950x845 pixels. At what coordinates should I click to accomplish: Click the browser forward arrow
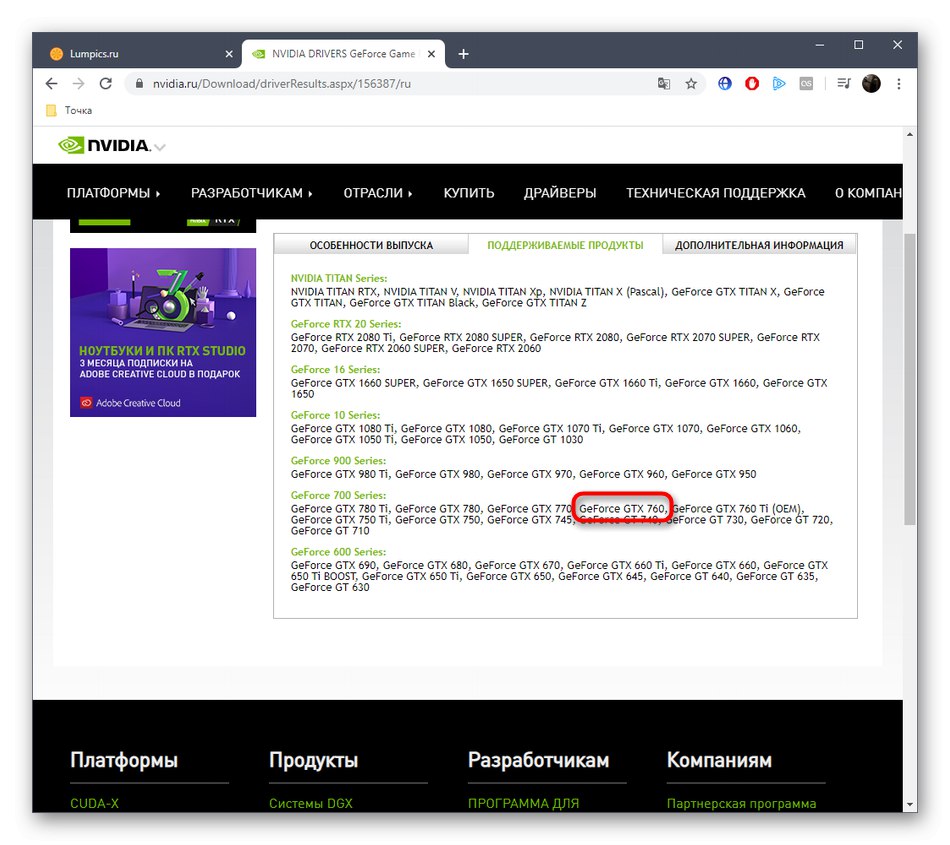point(78,84)
